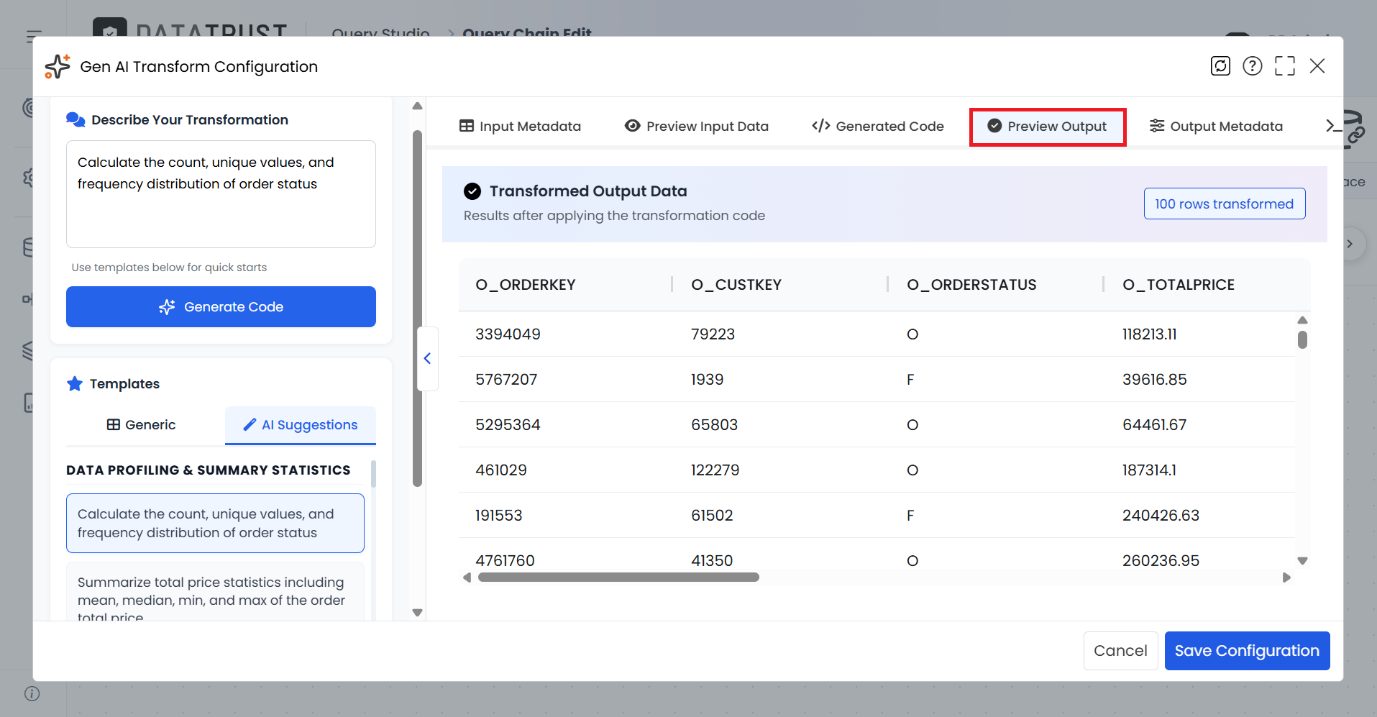This screenshot has width=1377, height=717.
Task: Click the O_ORDERSTATUS column header
Action: (972, 285)
